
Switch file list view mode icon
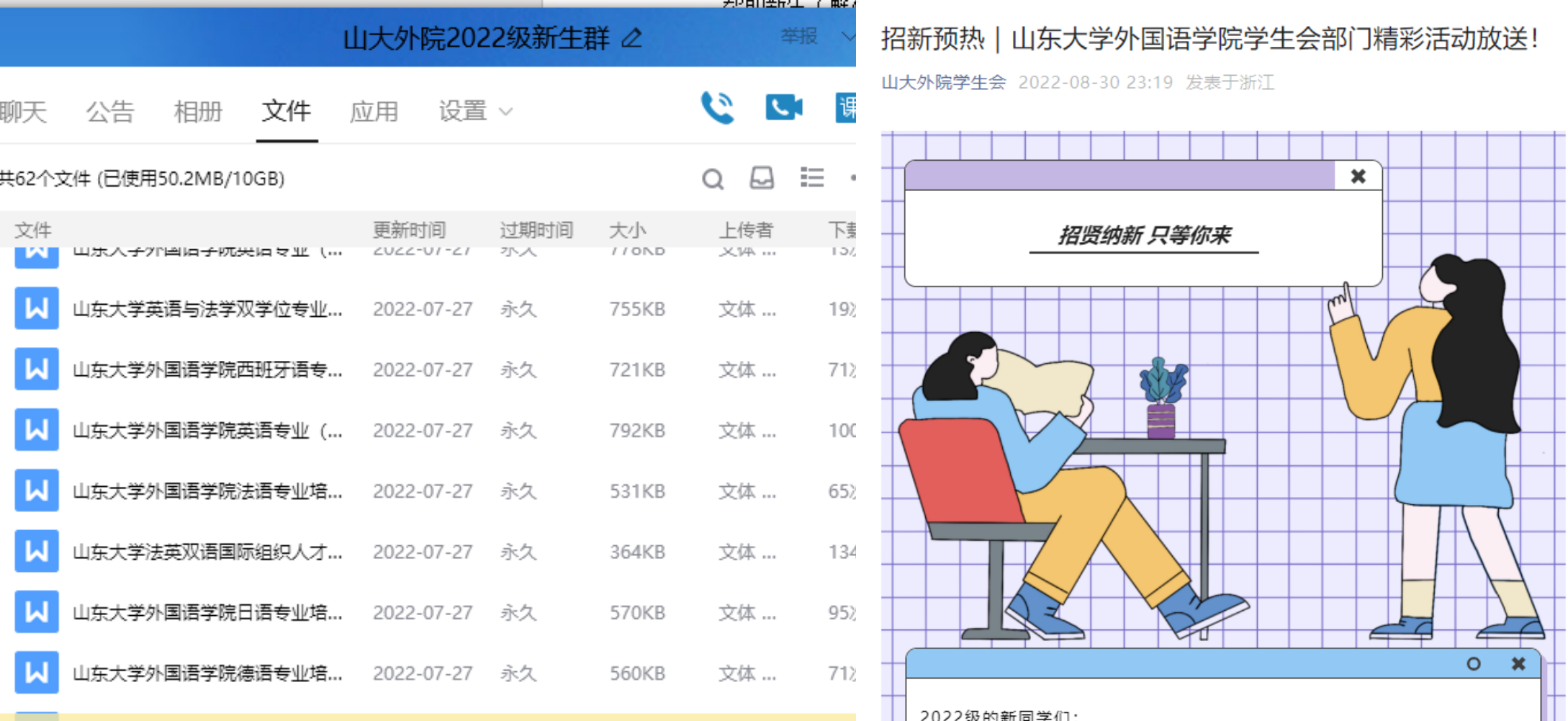[x=812, y=178]
